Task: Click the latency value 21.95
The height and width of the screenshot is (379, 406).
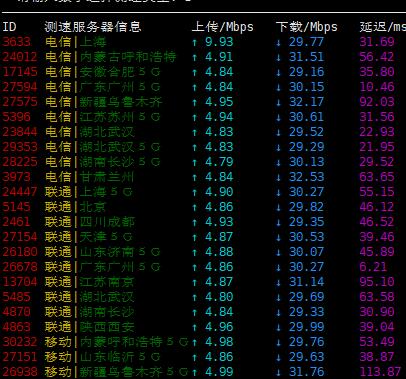Action: pyautogui.click(x=377, y=147)
